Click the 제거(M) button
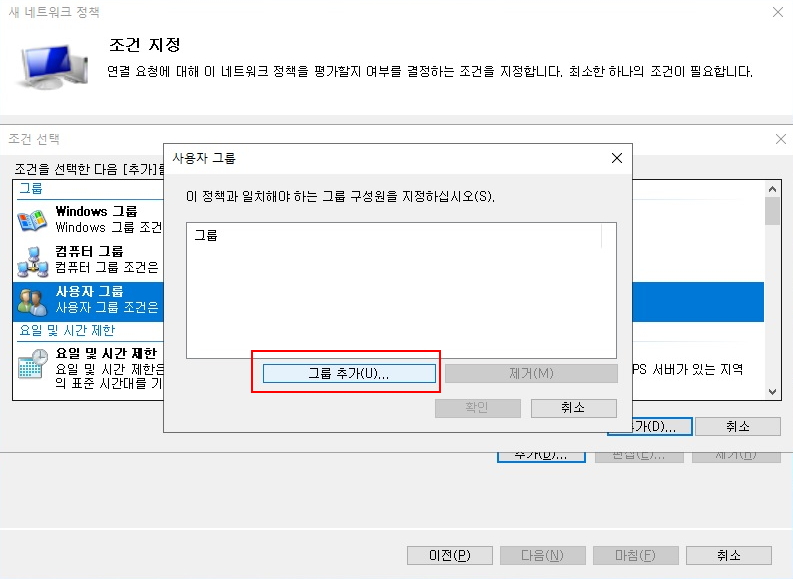The image size is (793, 579). point(531,373)
